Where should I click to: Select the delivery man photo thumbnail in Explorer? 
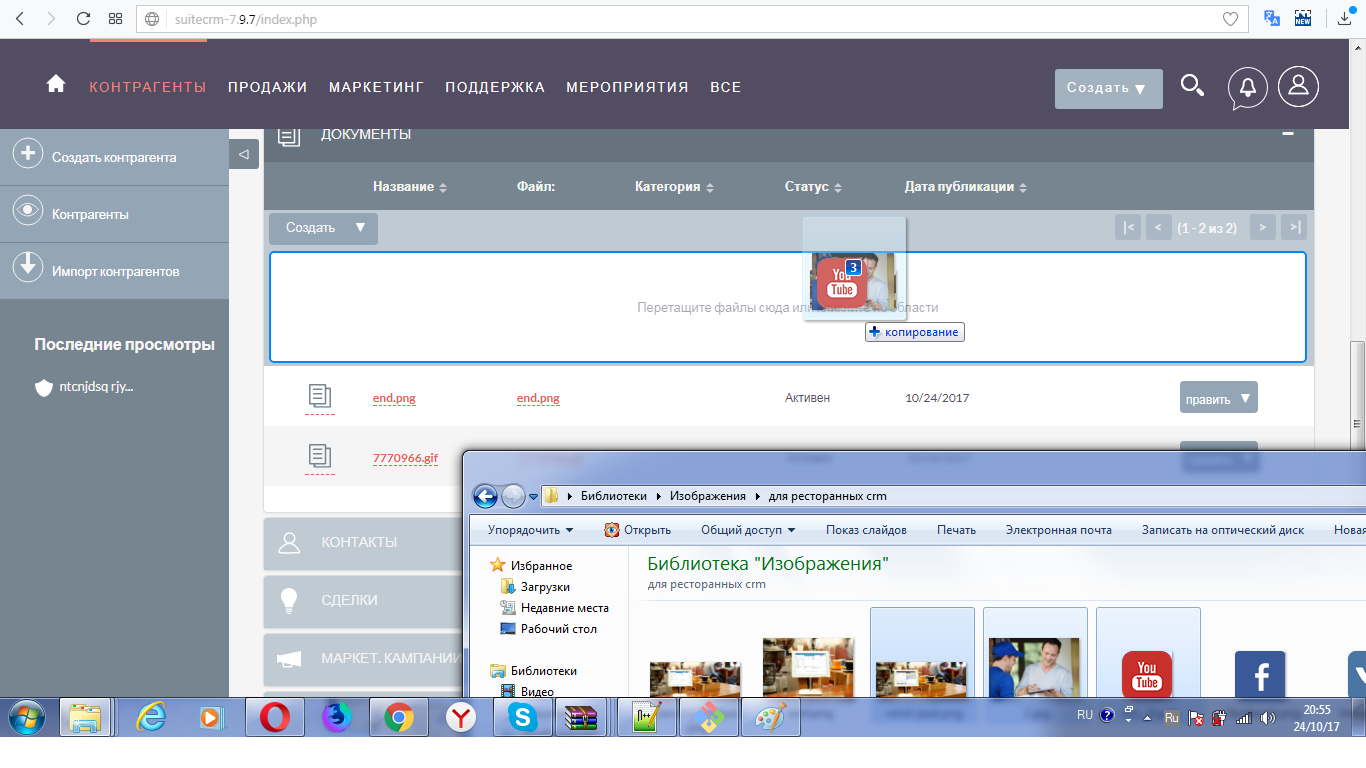pos(1034,667)
